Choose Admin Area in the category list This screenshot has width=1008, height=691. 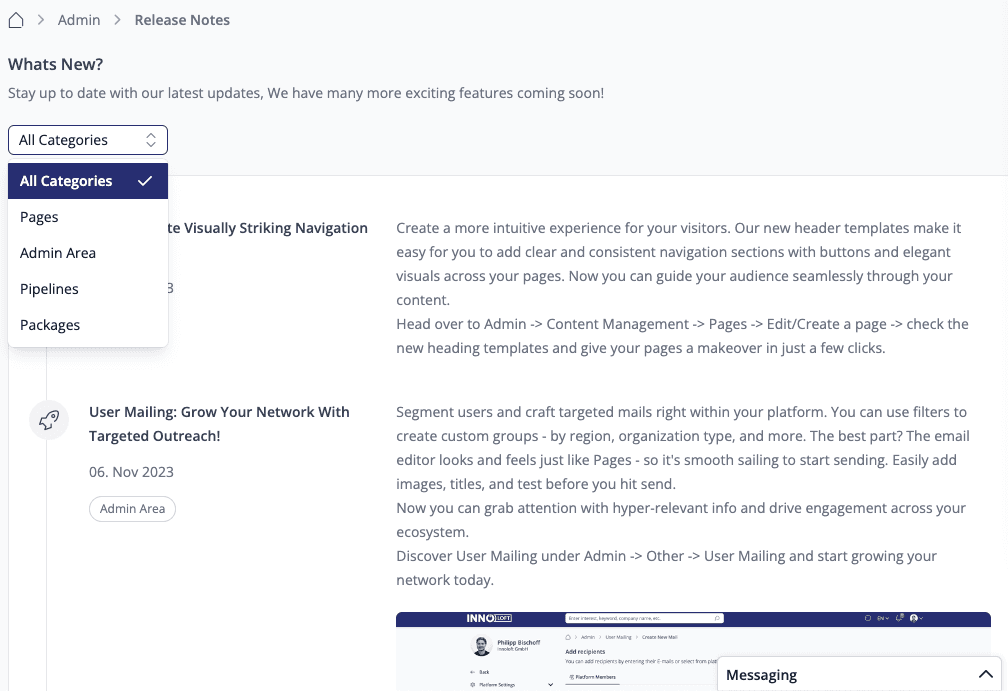58,253
